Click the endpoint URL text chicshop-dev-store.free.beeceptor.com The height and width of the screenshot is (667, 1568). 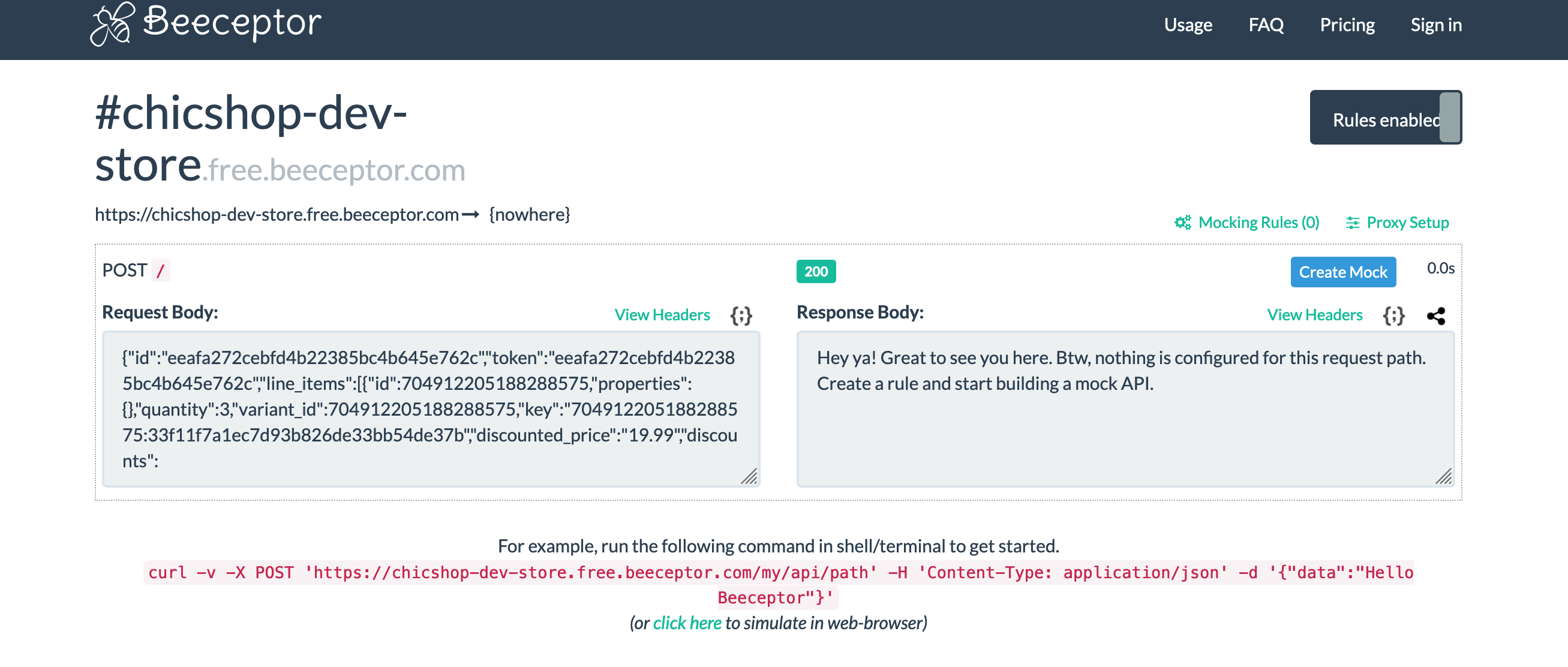(277, 214)
